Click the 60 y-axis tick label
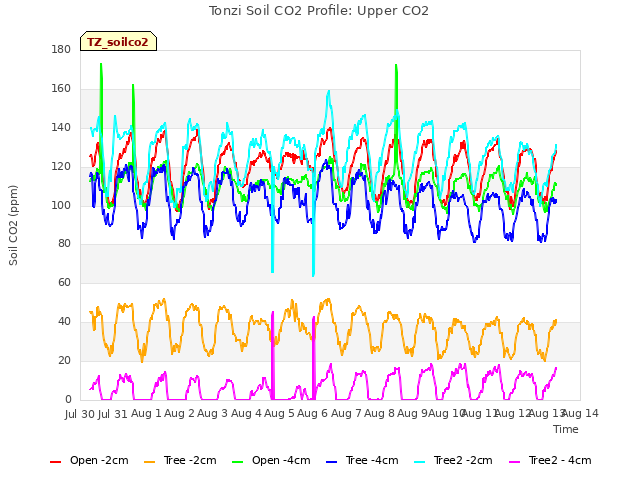The height and width of the screenshot is (480, 640). pyautogui.click(x=64, y=282)
